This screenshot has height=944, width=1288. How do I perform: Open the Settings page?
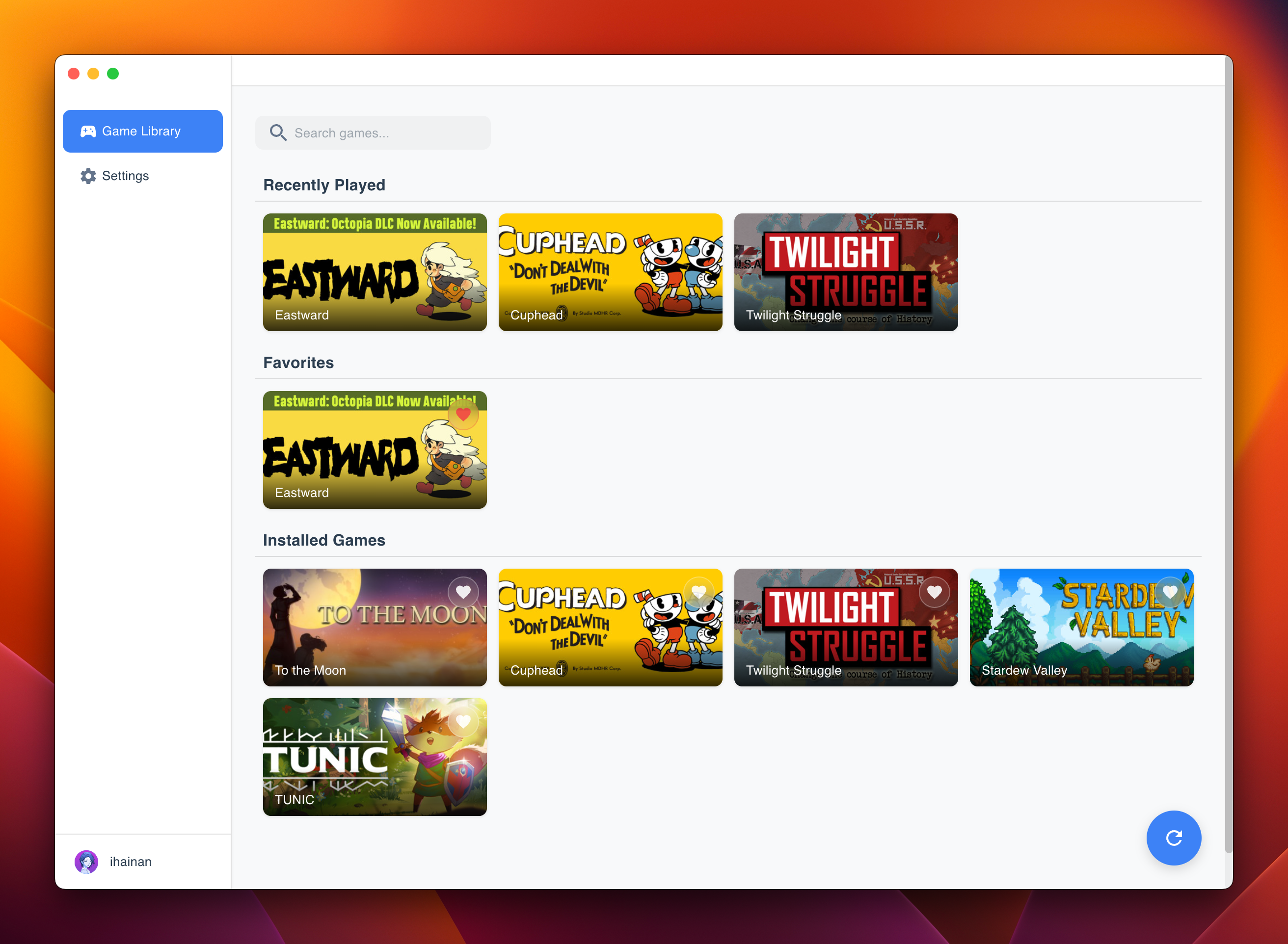125,176
